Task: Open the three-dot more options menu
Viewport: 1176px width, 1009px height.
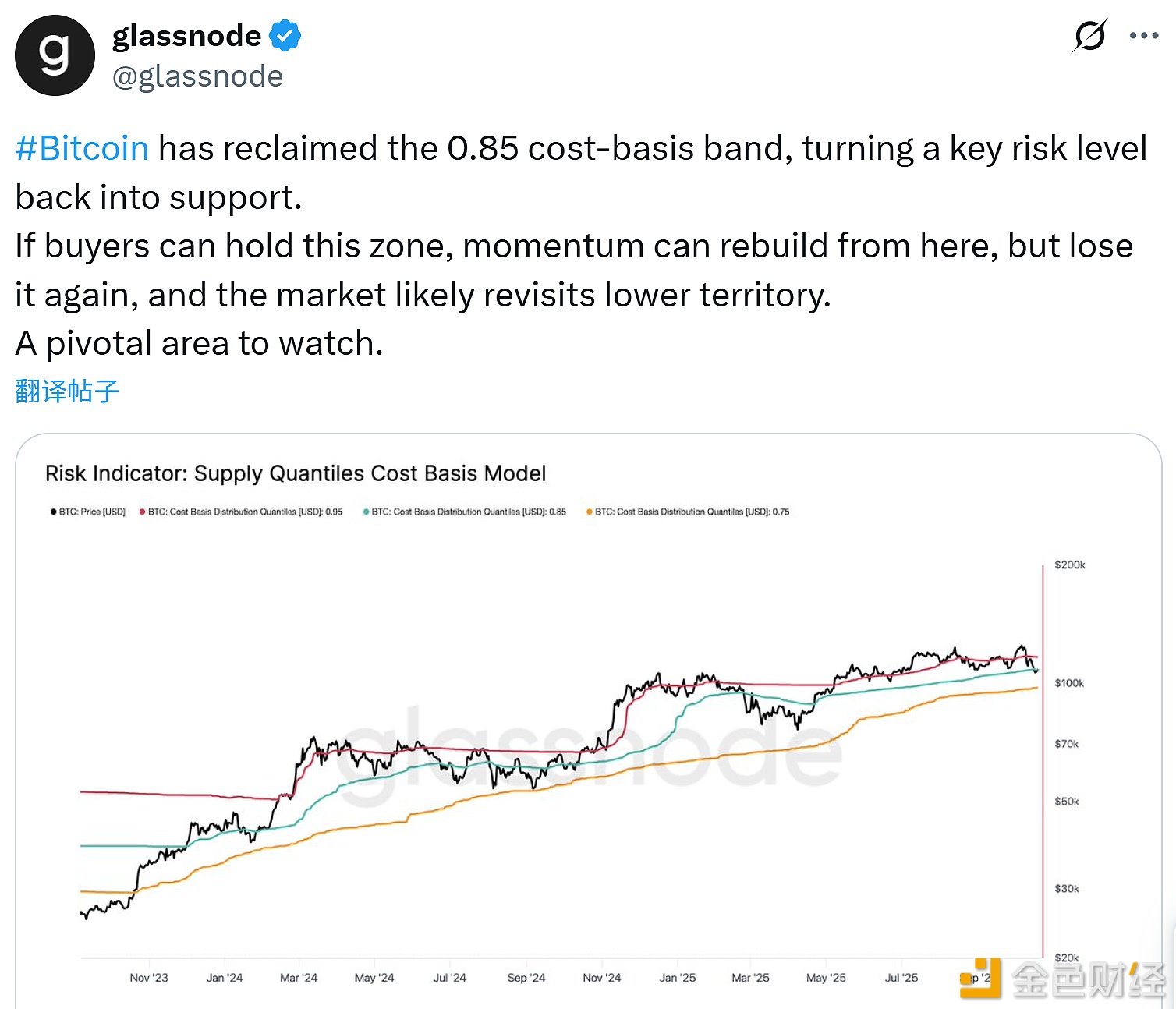Action: click(x=1143, y=36)
